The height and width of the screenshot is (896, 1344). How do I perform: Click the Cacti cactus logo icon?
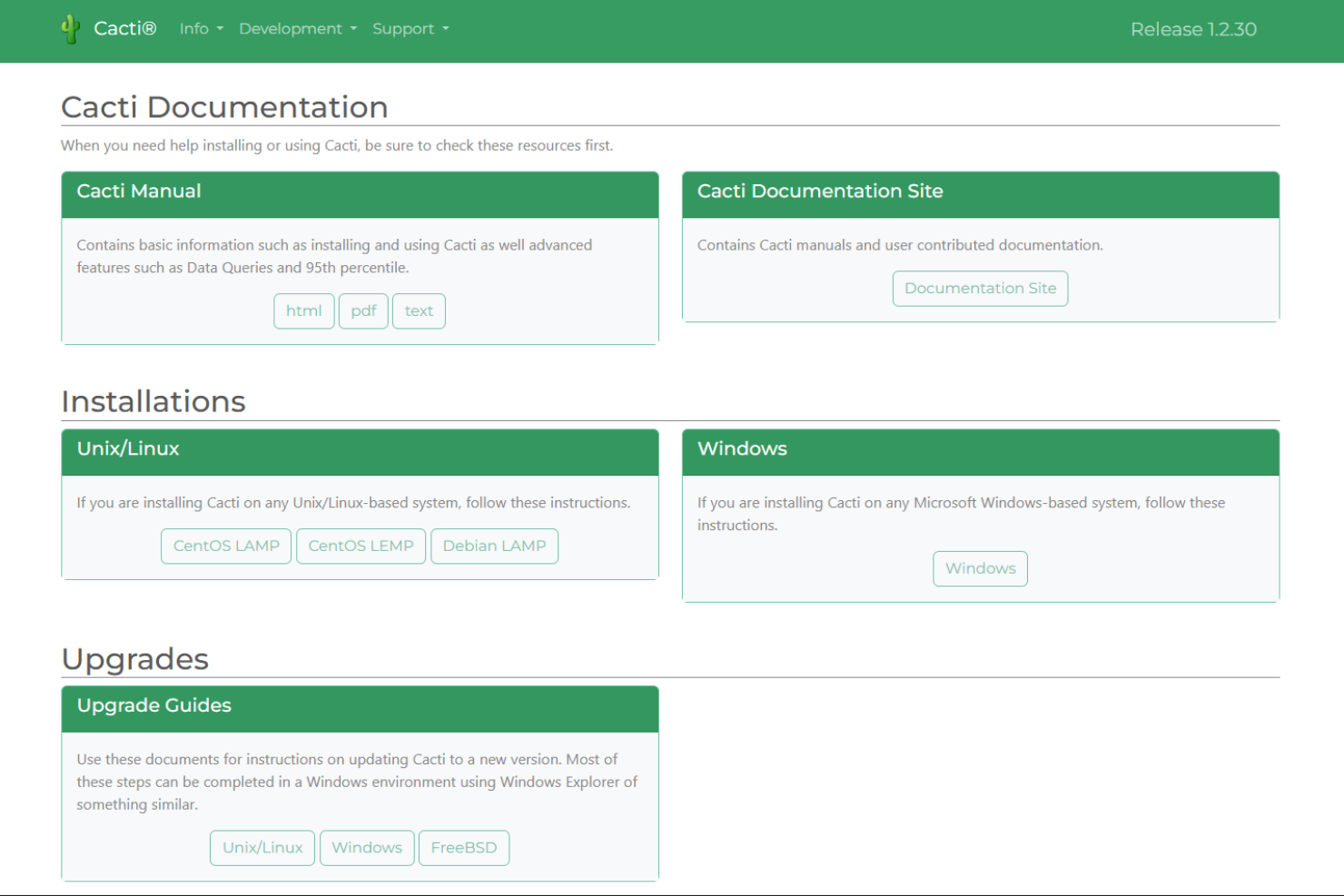[x=70, y=29]
